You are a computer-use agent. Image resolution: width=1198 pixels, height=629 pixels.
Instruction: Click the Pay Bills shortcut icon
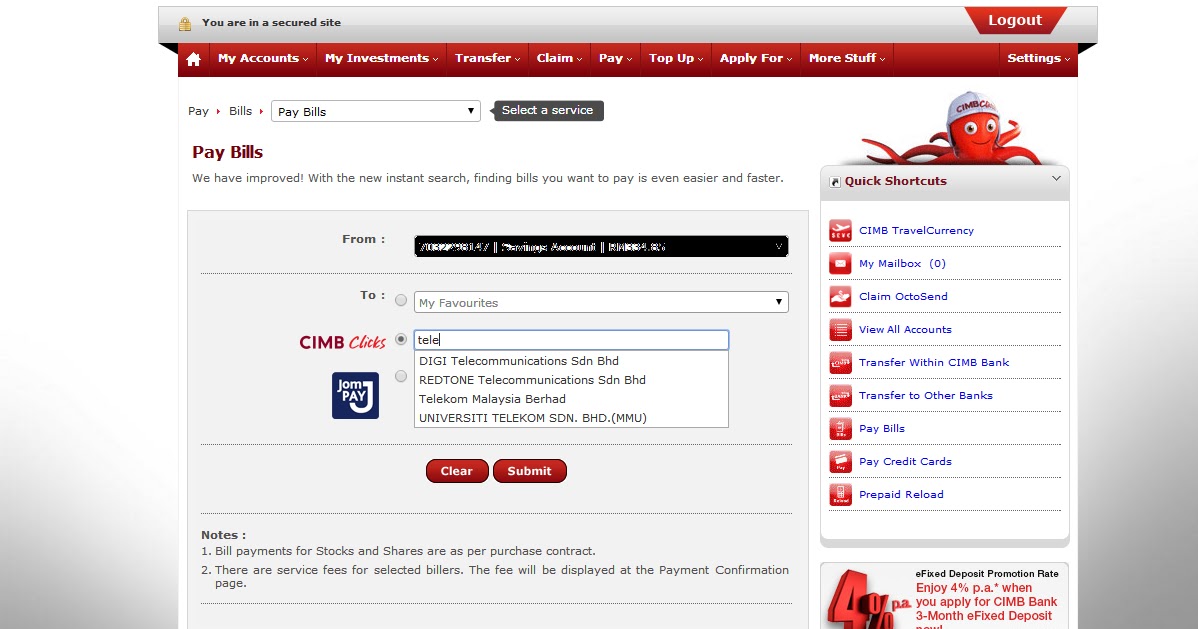(x=840, y=429)
